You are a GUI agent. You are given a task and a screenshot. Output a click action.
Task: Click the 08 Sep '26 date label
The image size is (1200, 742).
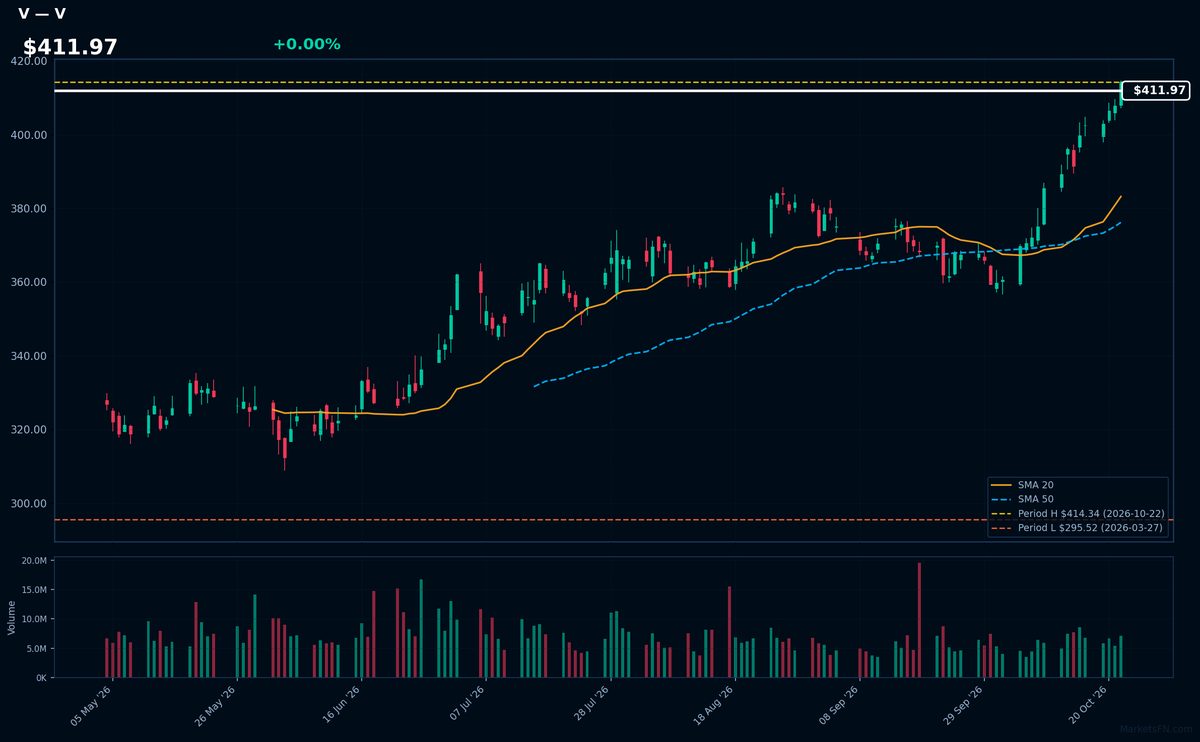coord(839,704)
